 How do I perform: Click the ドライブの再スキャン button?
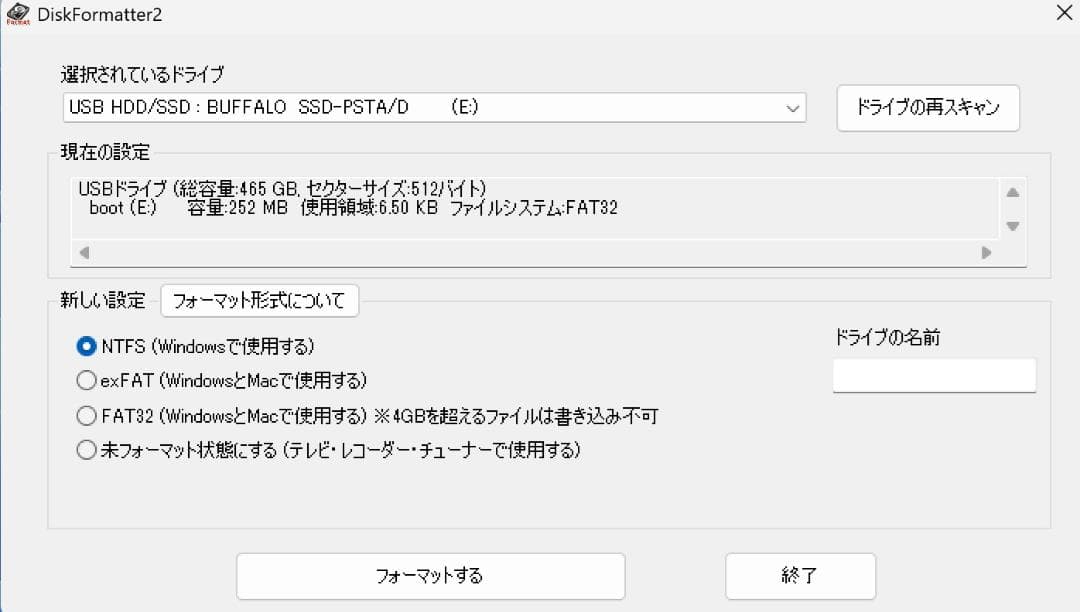(928, 108)
